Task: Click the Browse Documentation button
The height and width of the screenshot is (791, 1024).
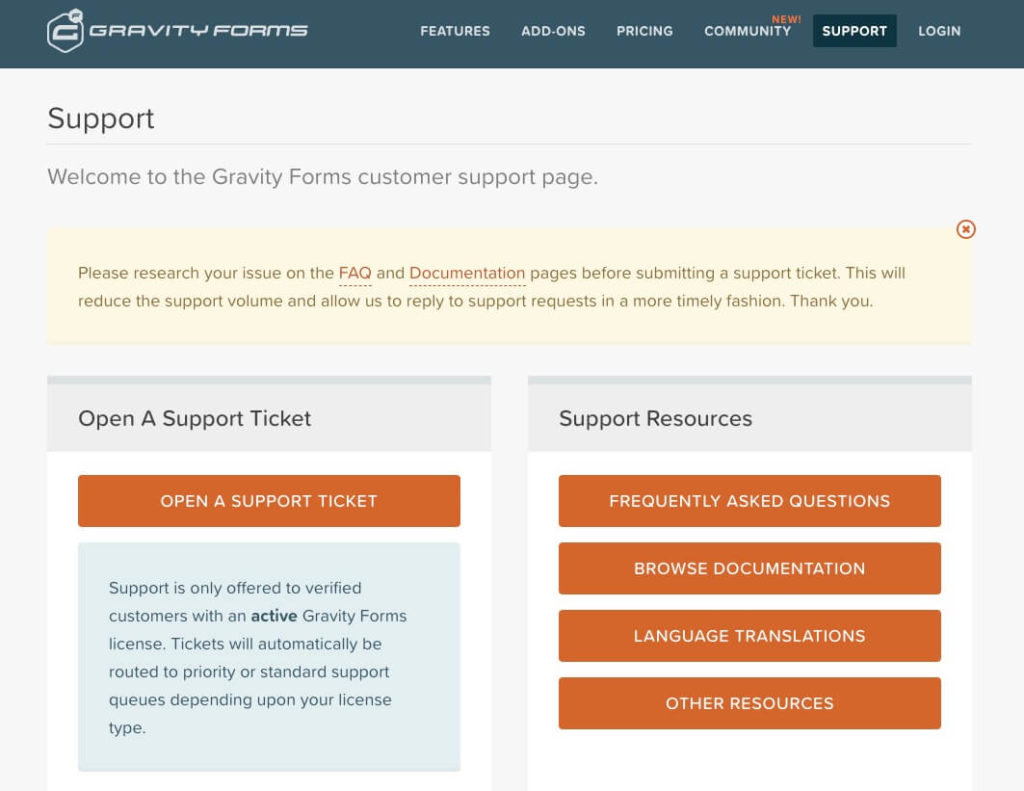Action: click(750, 568)
